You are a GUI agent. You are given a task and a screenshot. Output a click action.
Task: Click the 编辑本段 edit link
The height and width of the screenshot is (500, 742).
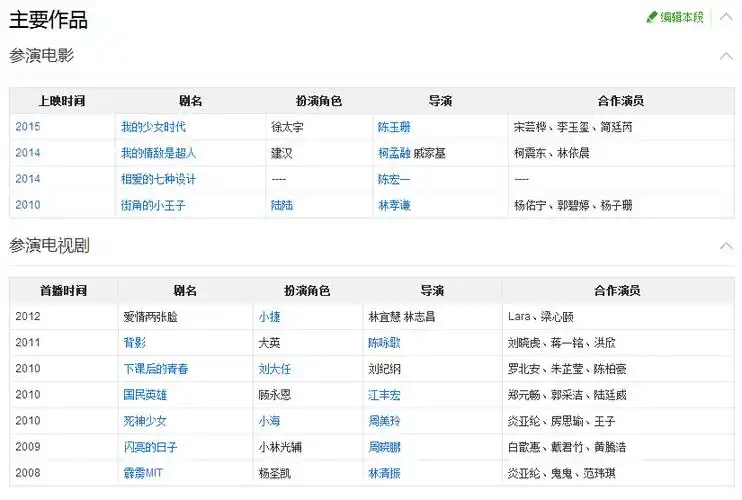pos(682,17)
